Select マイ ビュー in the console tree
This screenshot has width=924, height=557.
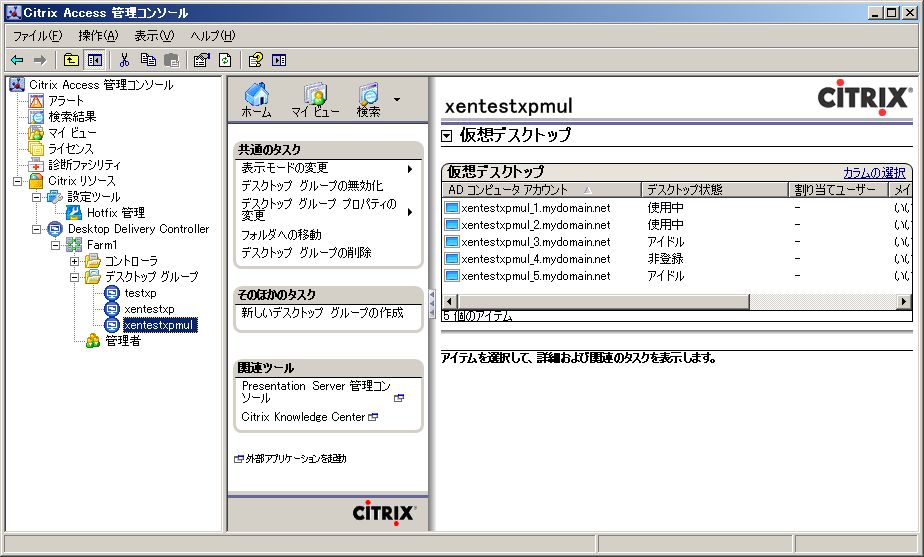[72, 133]
